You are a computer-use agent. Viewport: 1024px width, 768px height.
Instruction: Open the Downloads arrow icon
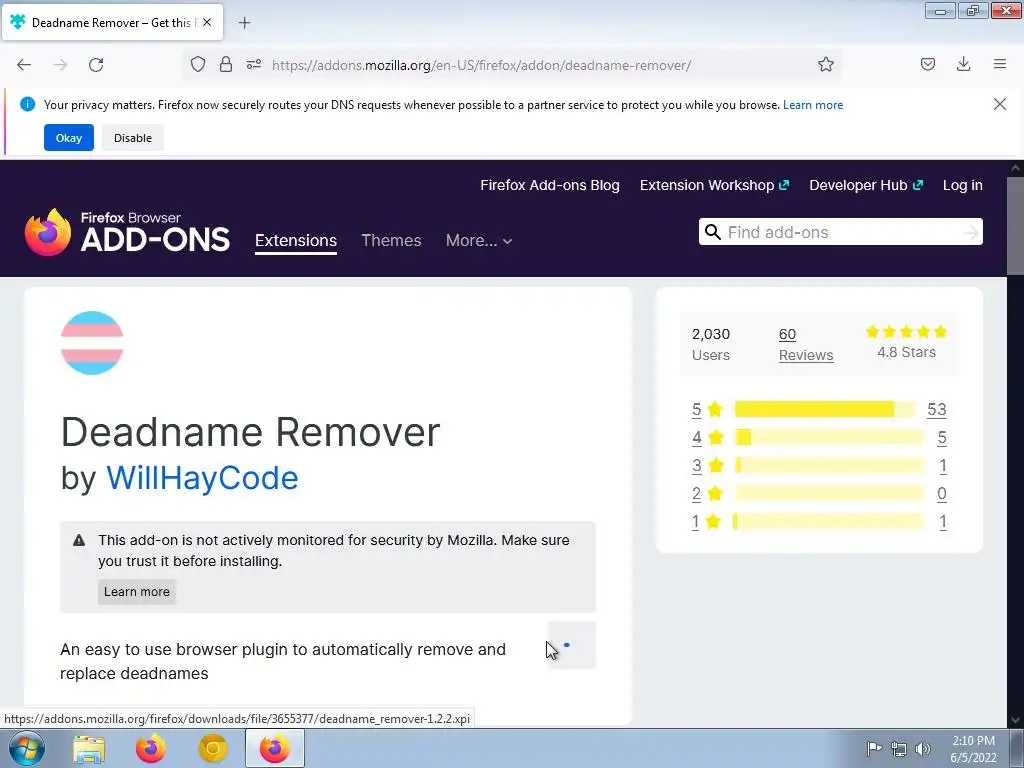(963, 64)
